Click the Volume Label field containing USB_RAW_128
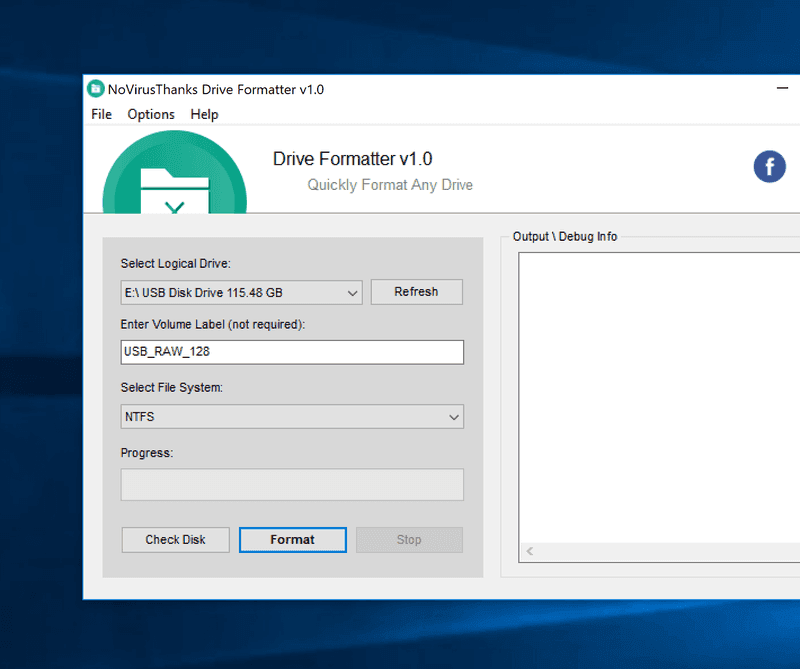The image size is (800, 669). pyautogui.click(x=292, y=352)
